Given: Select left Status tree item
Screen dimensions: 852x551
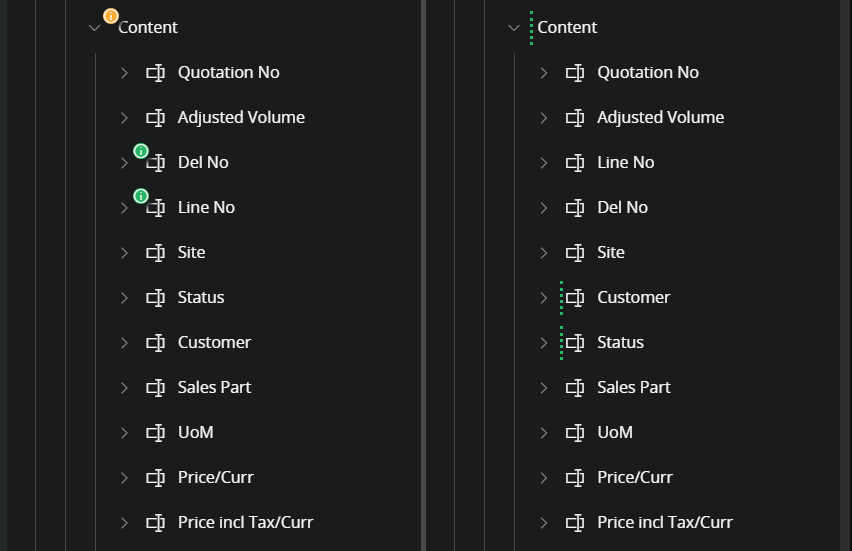Looking at the screenshot, I should click(201, 298).
